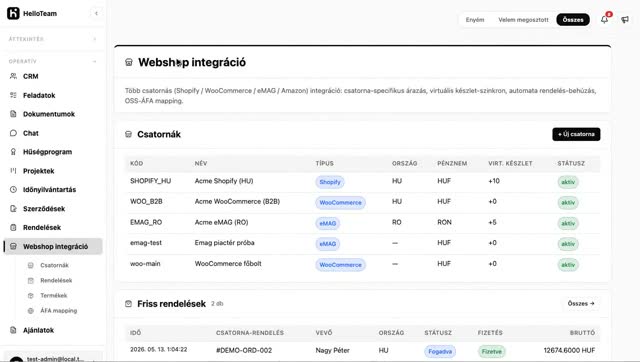Image resolution: width=640 pixels, height=362 pixels.
Task: Select the Velem megosztott tab
Action: (523, 20)
